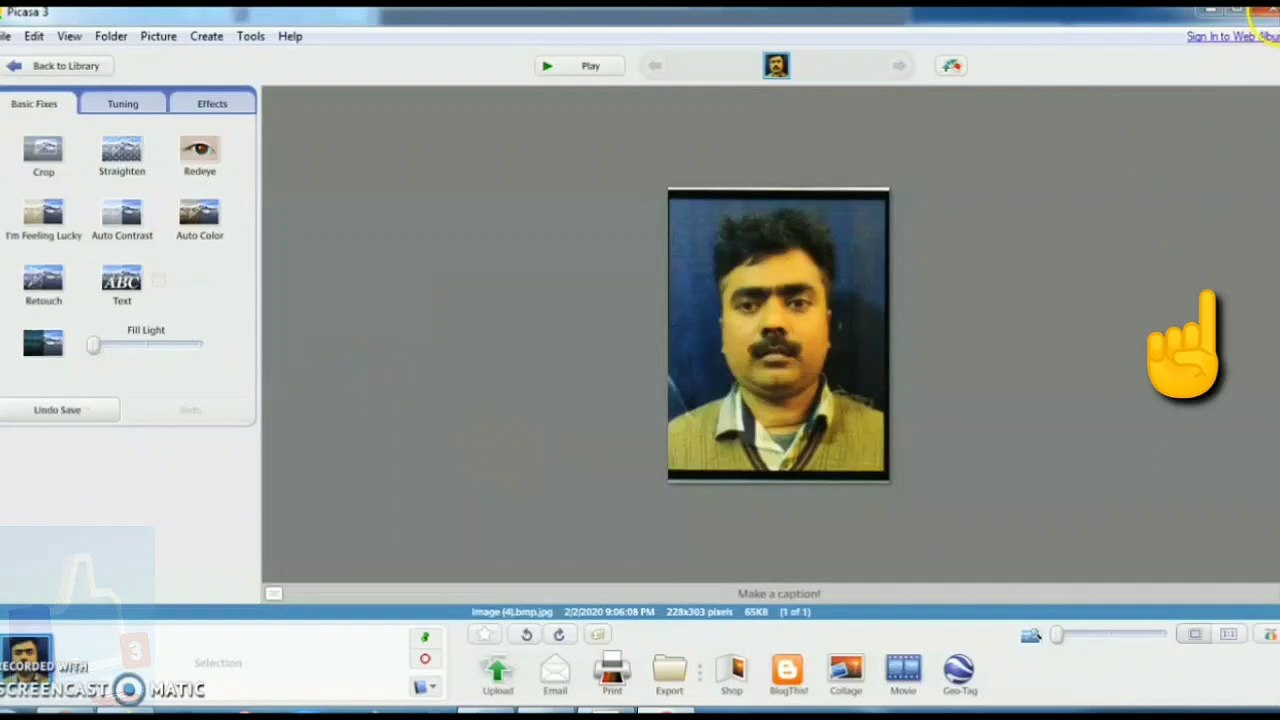Click Sign In to Web Albums link
The width and height of the screenshot is (1280, 720).
coord(1232,36)
